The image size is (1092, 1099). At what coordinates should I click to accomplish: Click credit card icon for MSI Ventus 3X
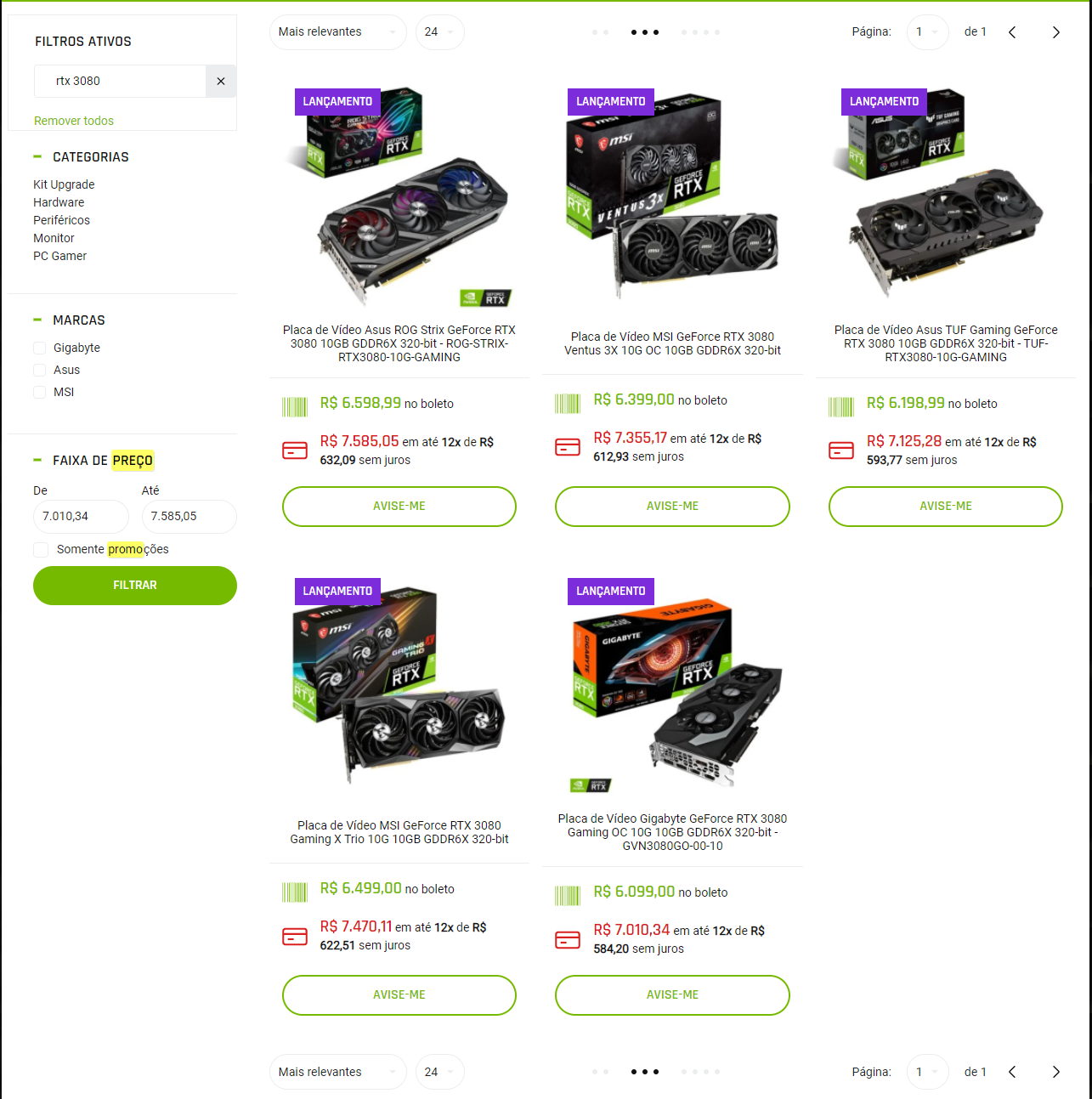(x=568, y=447)
